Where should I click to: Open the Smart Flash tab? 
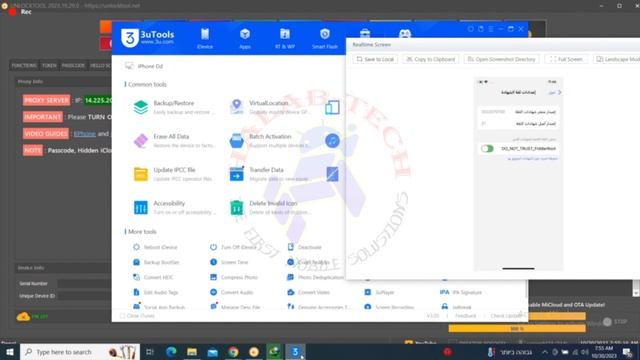324,39
